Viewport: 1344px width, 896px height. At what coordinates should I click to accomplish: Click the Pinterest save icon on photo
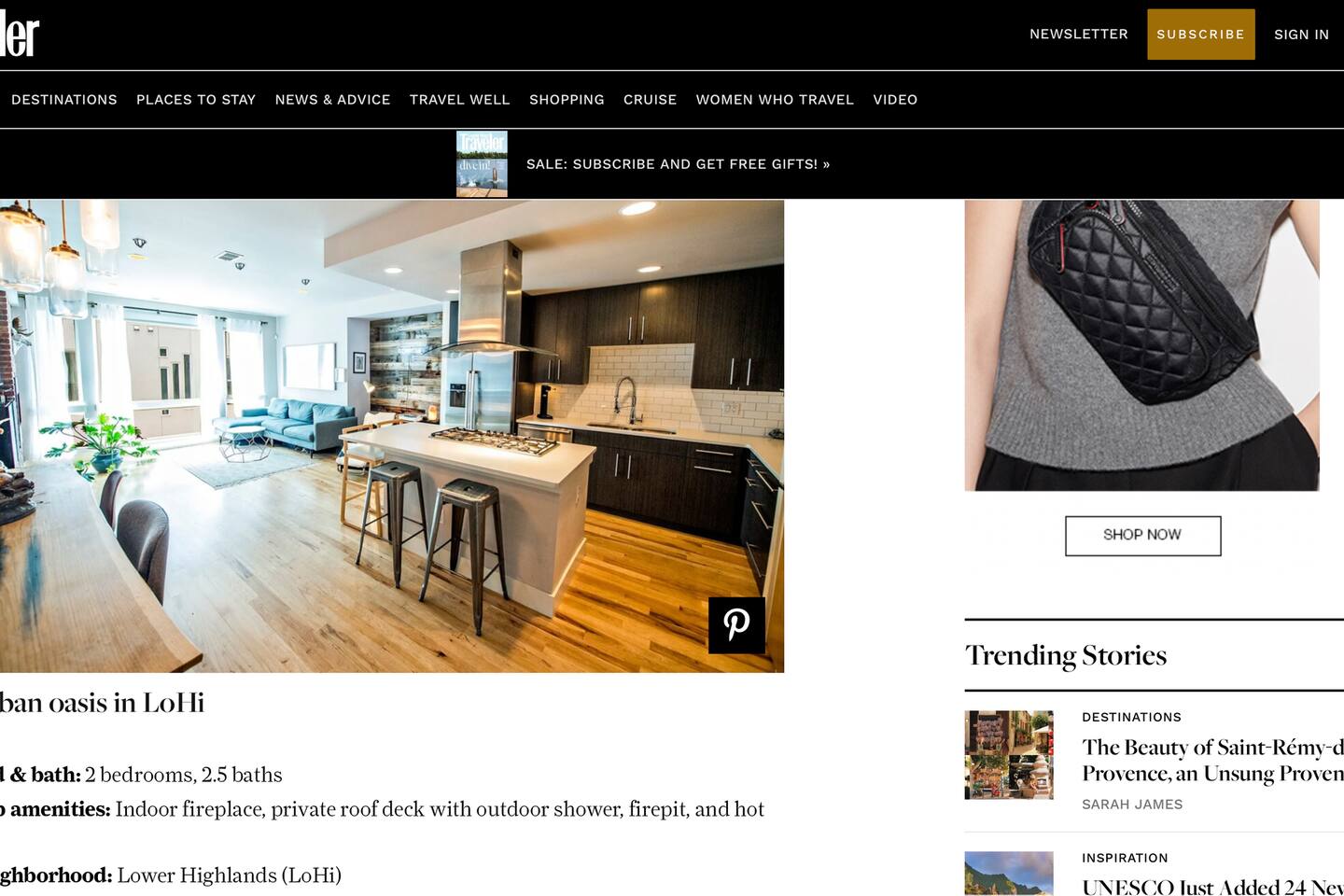[736, 625]
